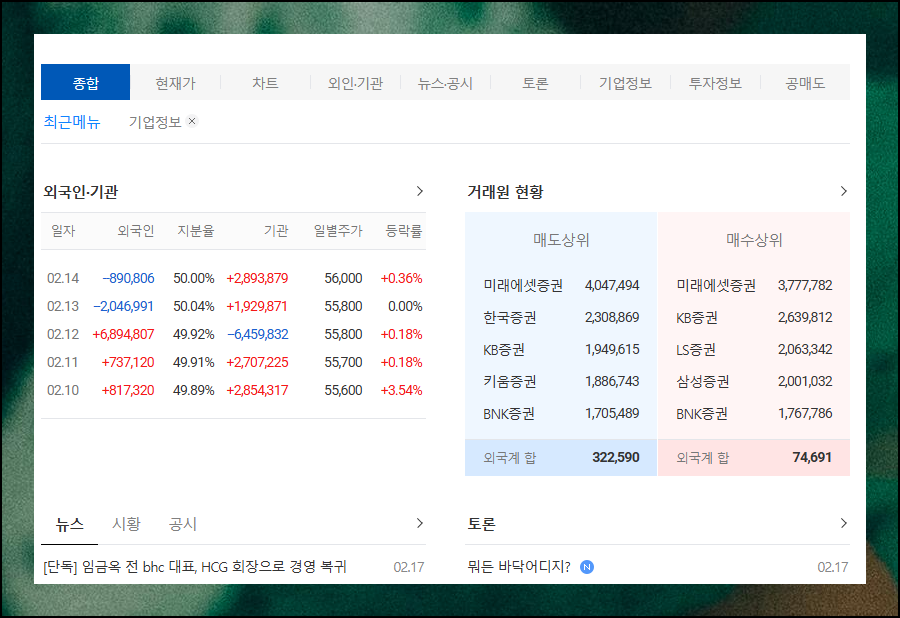Expand the 토론 section arrow
The width and height of the screenshot is (900, 618).
click(x=843, y=523)
